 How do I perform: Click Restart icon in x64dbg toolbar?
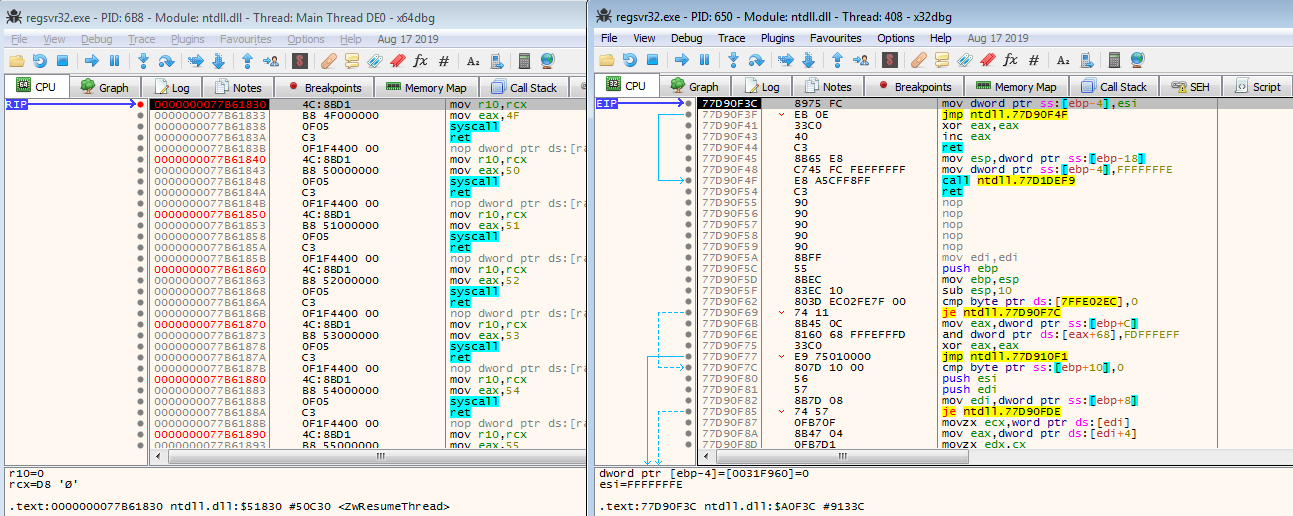[x=40, y=60]
